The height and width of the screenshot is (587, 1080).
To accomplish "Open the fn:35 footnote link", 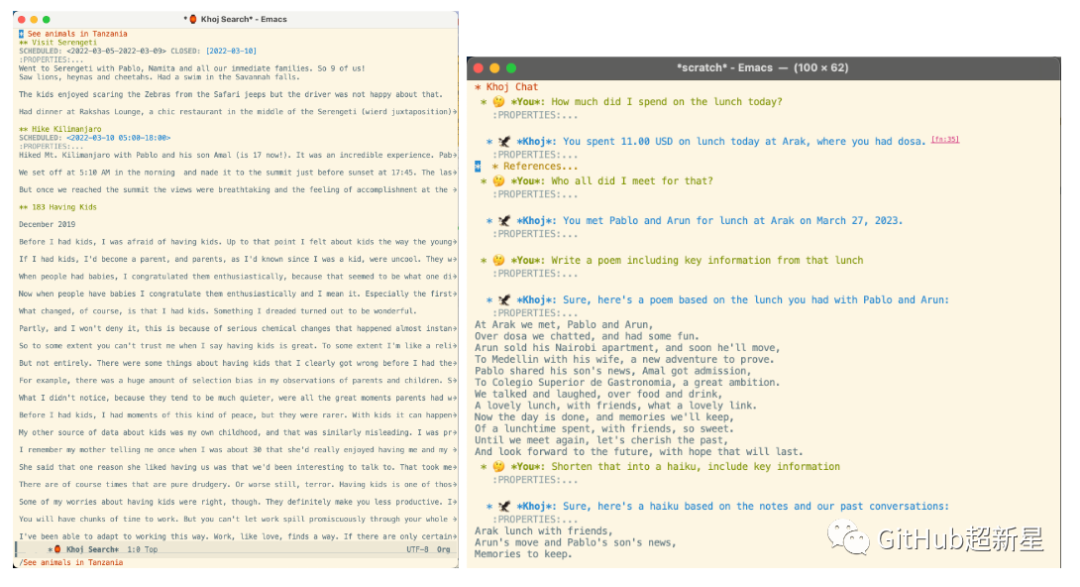I will point(945,140).
